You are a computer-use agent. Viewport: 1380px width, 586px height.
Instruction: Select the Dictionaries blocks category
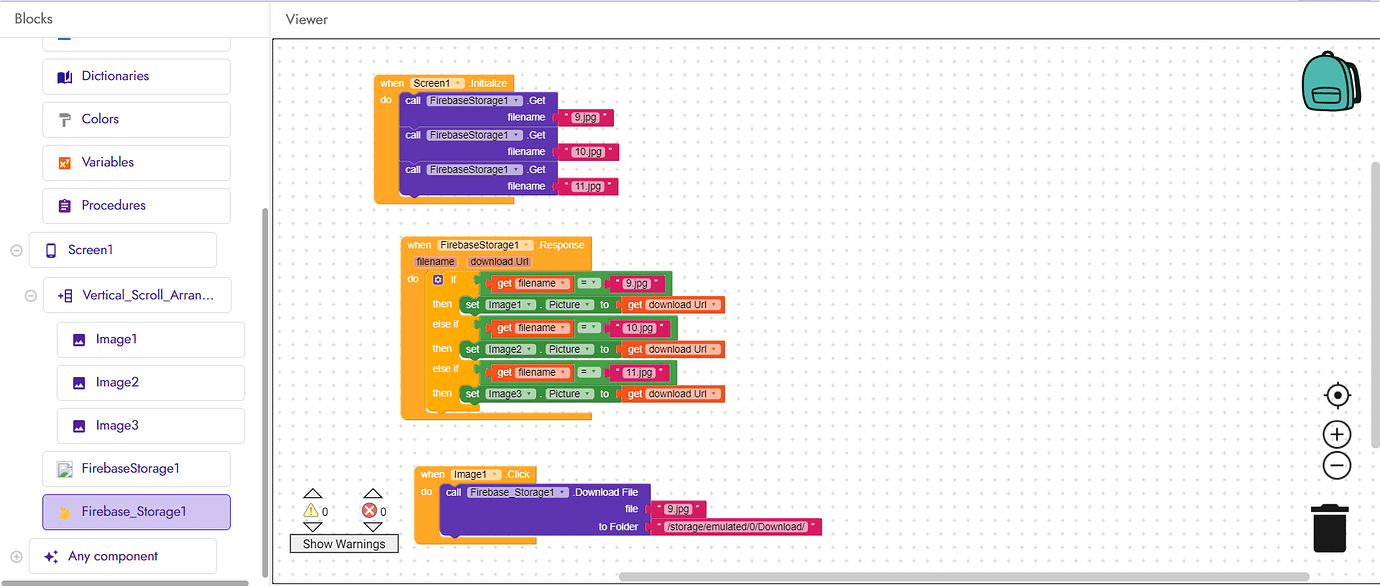[136, 76]
